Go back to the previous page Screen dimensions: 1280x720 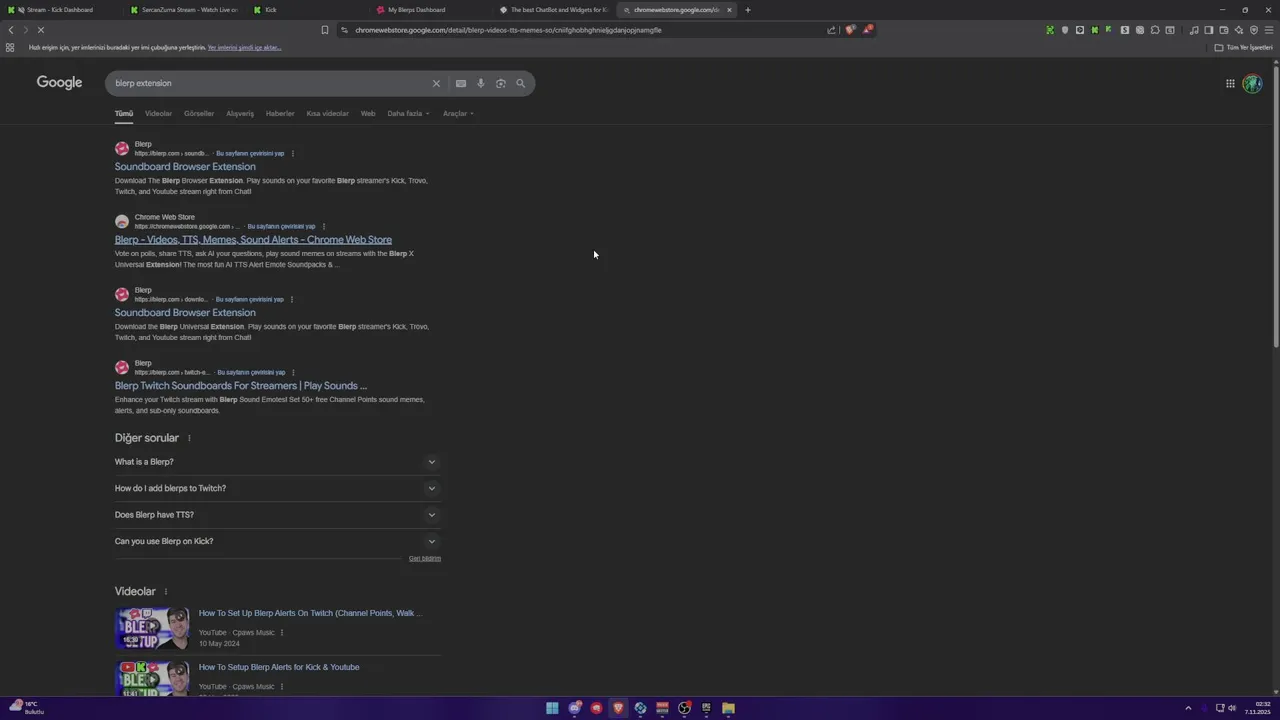click(11, 30)
